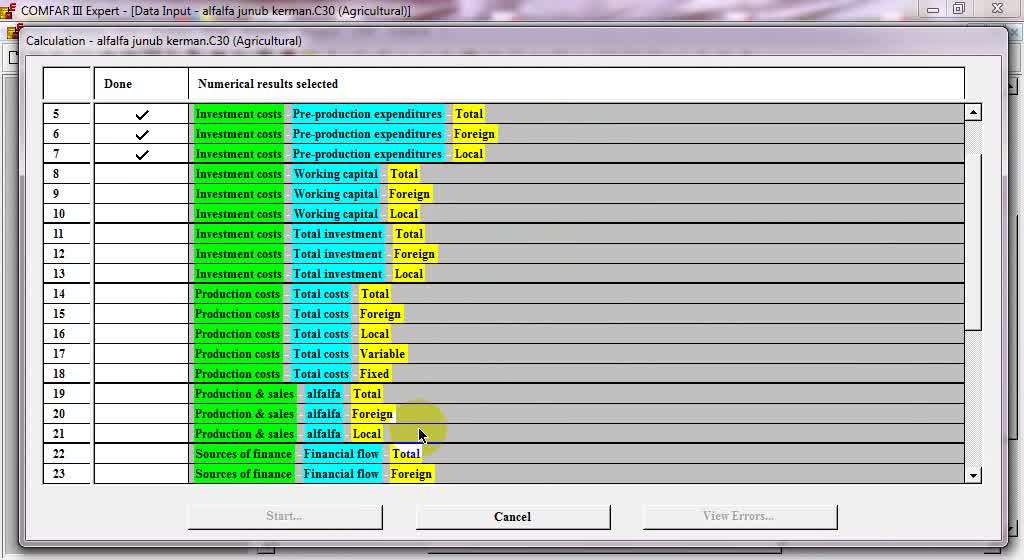Click the Done column header
Viewport: 1024px width, 560px height.
tap(118, 84)
